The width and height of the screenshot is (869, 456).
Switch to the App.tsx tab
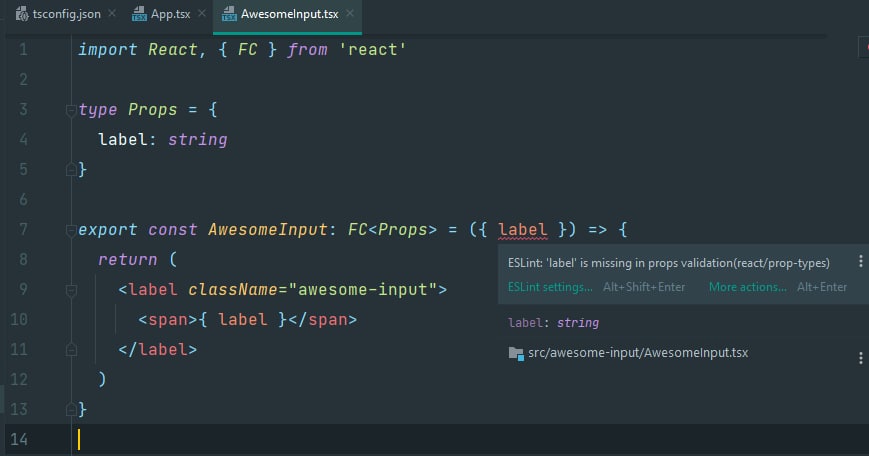(170, 14)
